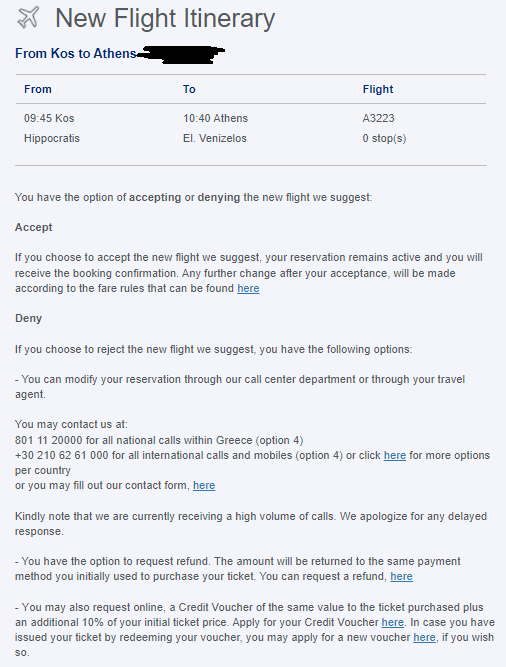Open 'here' link for more options per country
506x667 pixels.
395,455
